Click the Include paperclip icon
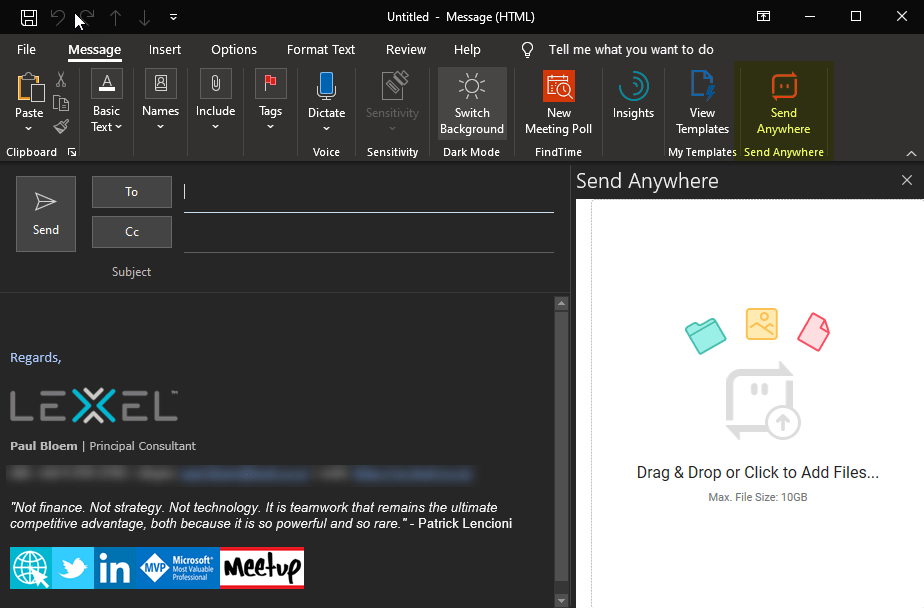This screenshot has height=608, width=924. [215, 84]
